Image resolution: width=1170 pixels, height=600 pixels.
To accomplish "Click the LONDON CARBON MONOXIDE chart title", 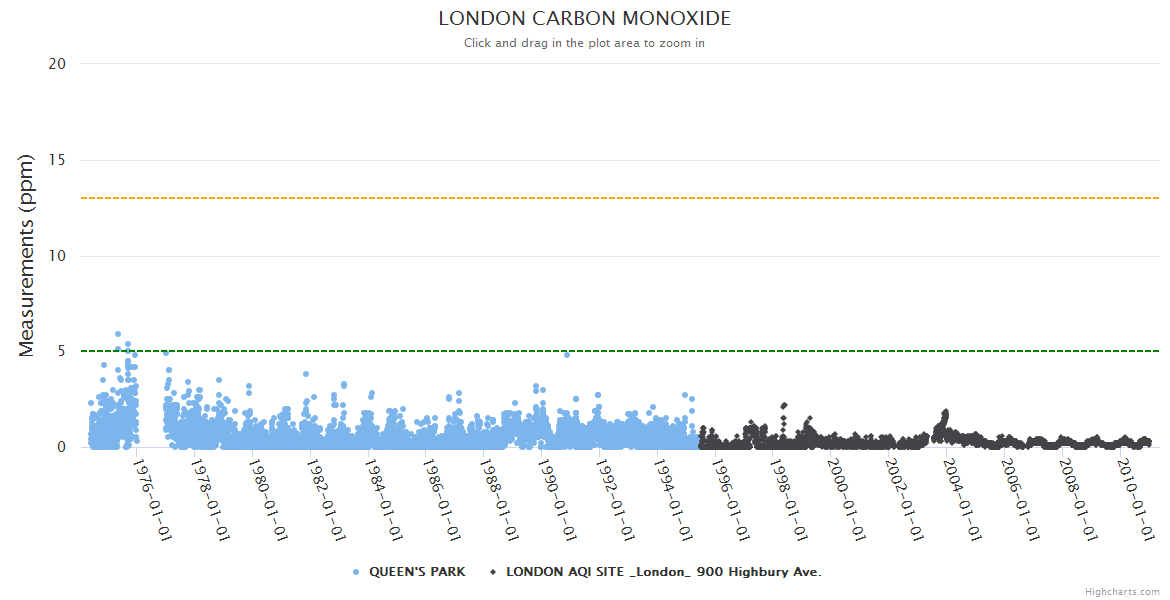I will click(x=585, y=19).
